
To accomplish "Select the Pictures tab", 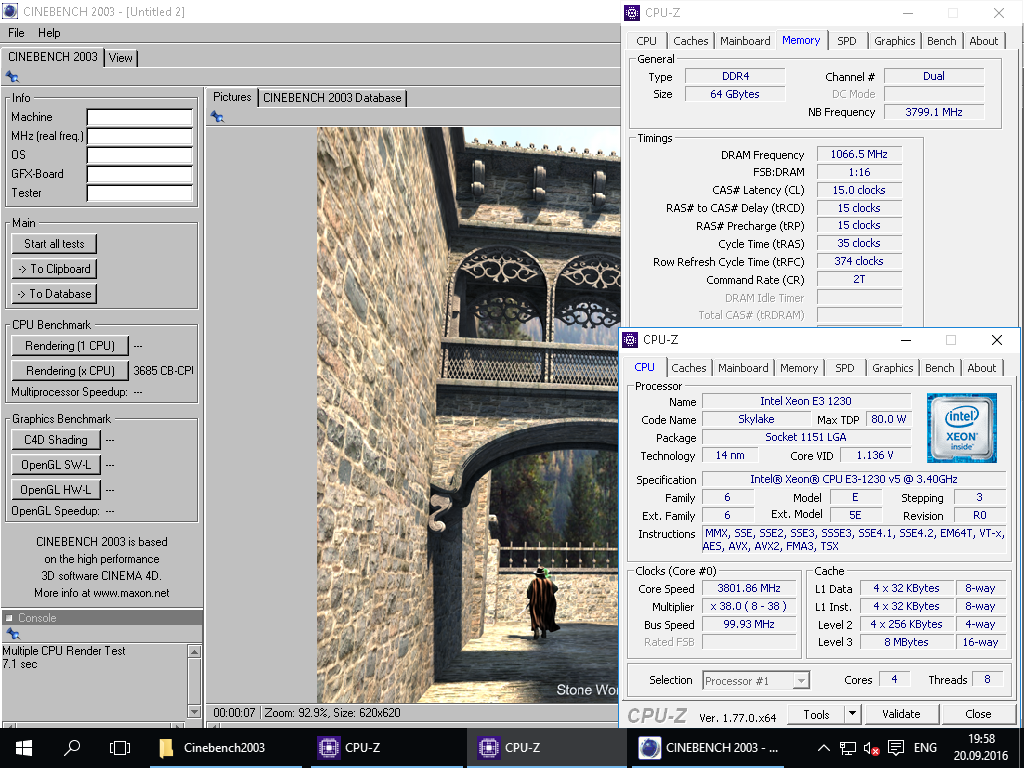I will 232,97.
